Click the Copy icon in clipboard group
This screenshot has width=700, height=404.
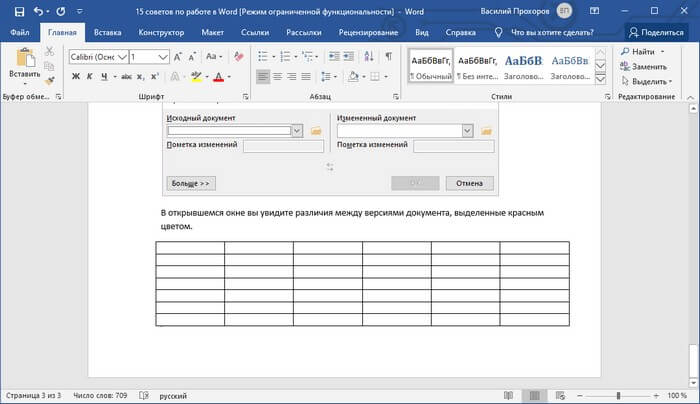[x=50, y=66]
